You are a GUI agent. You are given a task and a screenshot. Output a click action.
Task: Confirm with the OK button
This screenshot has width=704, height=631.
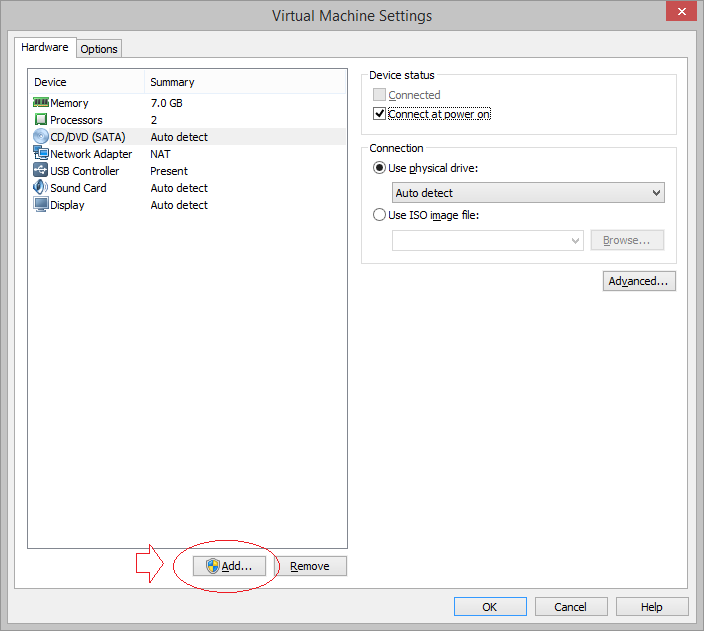tap(490, 607)
